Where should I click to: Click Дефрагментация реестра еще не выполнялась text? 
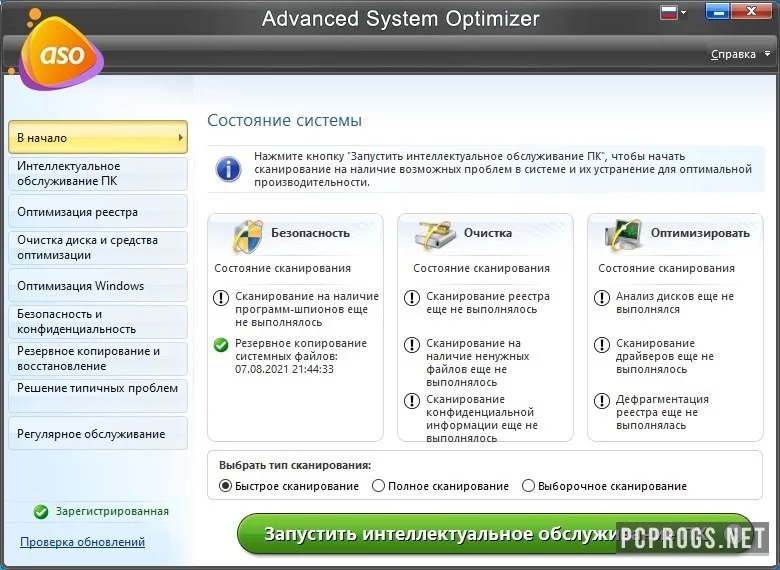(662, 412)
